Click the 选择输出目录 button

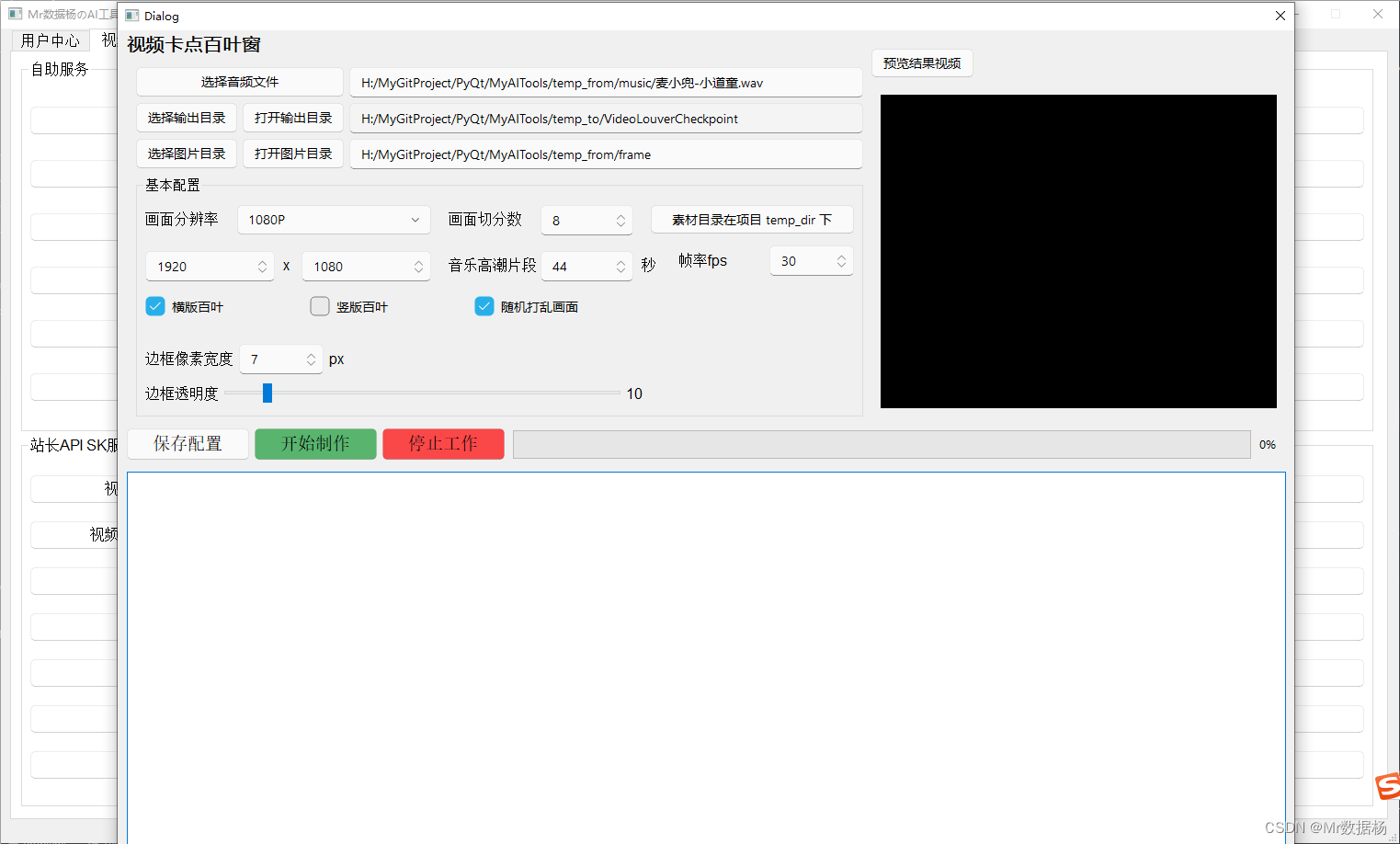coord(187,118)
